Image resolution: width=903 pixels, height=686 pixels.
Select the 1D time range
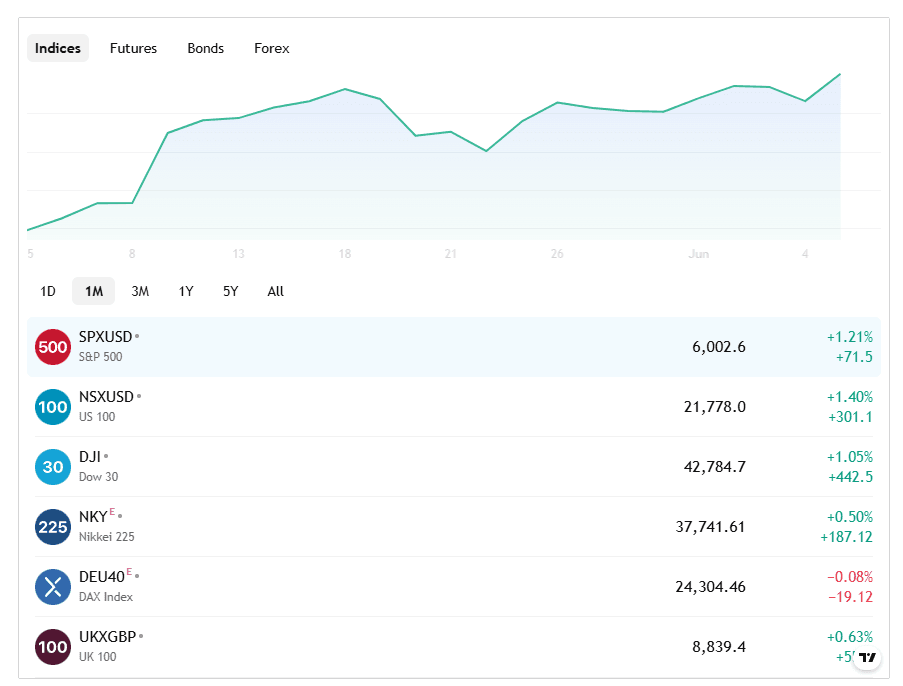48,291
